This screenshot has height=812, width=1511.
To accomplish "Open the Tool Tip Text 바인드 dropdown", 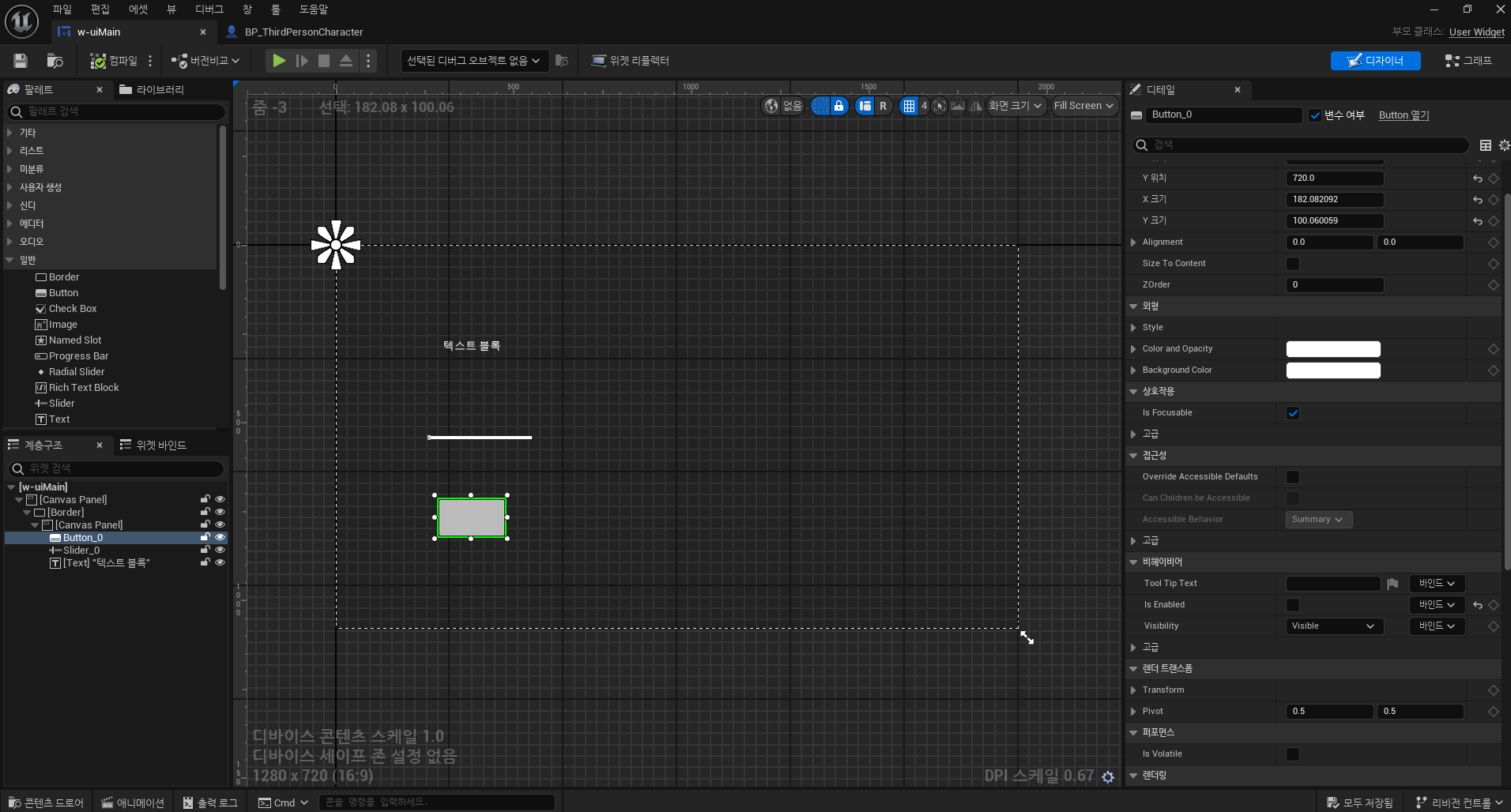I will pyautogui.click(x=1437, y=584).
